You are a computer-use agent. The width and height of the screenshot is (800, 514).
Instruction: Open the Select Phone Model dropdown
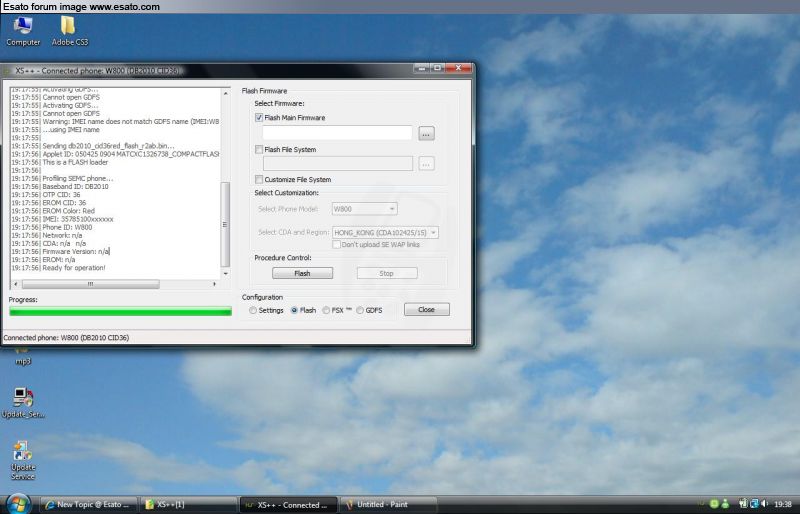364,209
